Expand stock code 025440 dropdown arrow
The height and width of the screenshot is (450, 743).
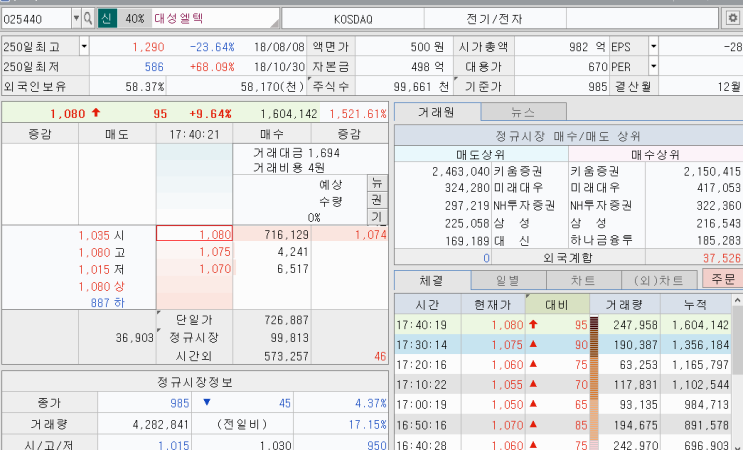point(76,19)
